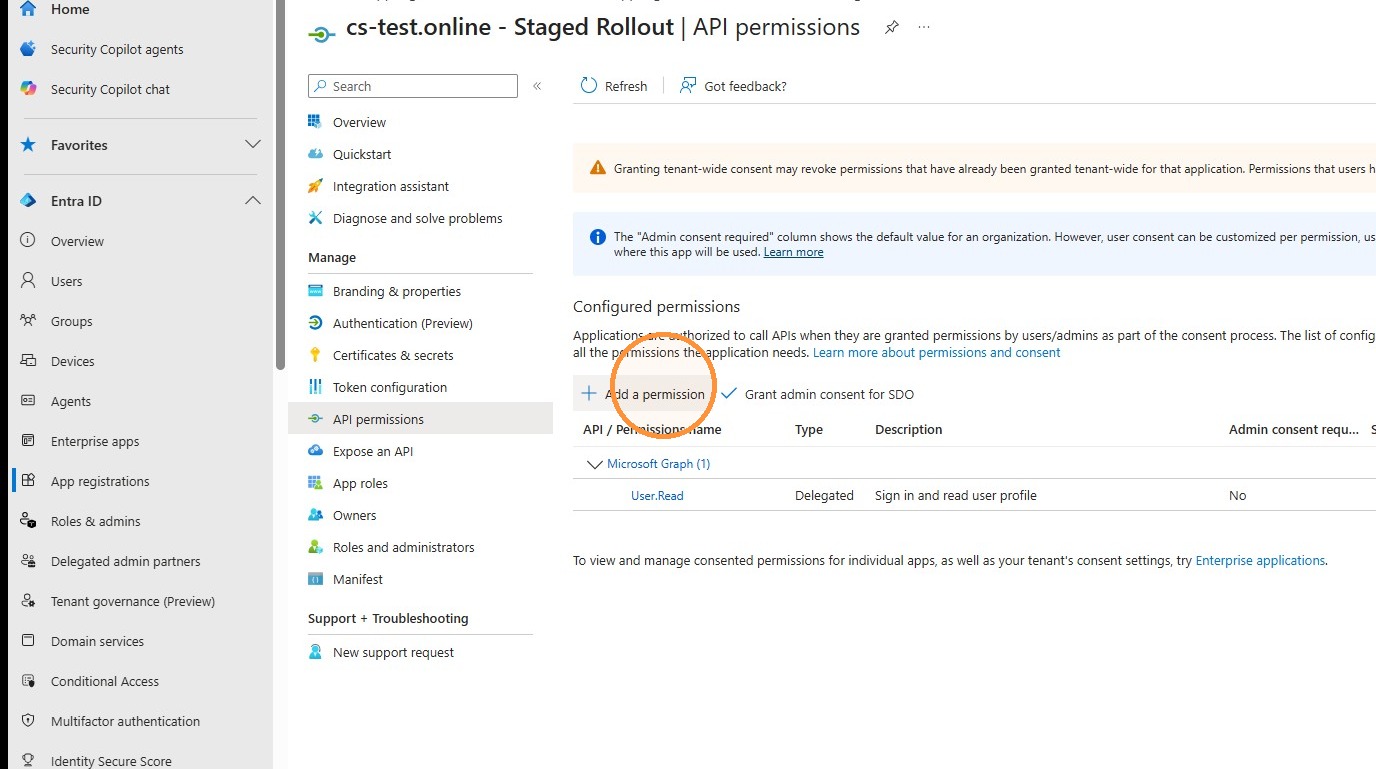Open Integration assistant rocket icon
Screen dimensions: 1376x769
click(315, 186)
